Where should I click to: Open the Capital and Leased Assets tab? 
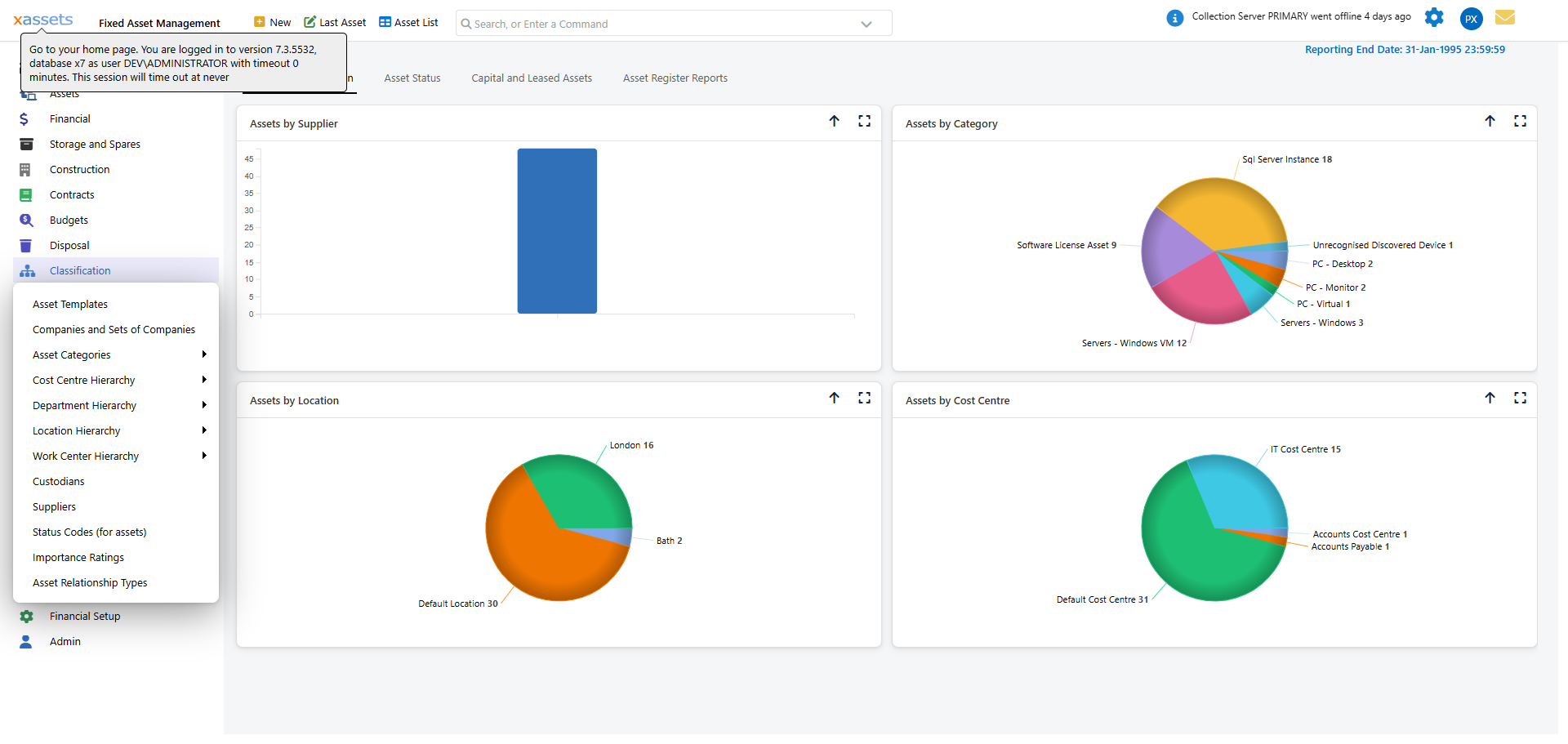pos(532,78)
